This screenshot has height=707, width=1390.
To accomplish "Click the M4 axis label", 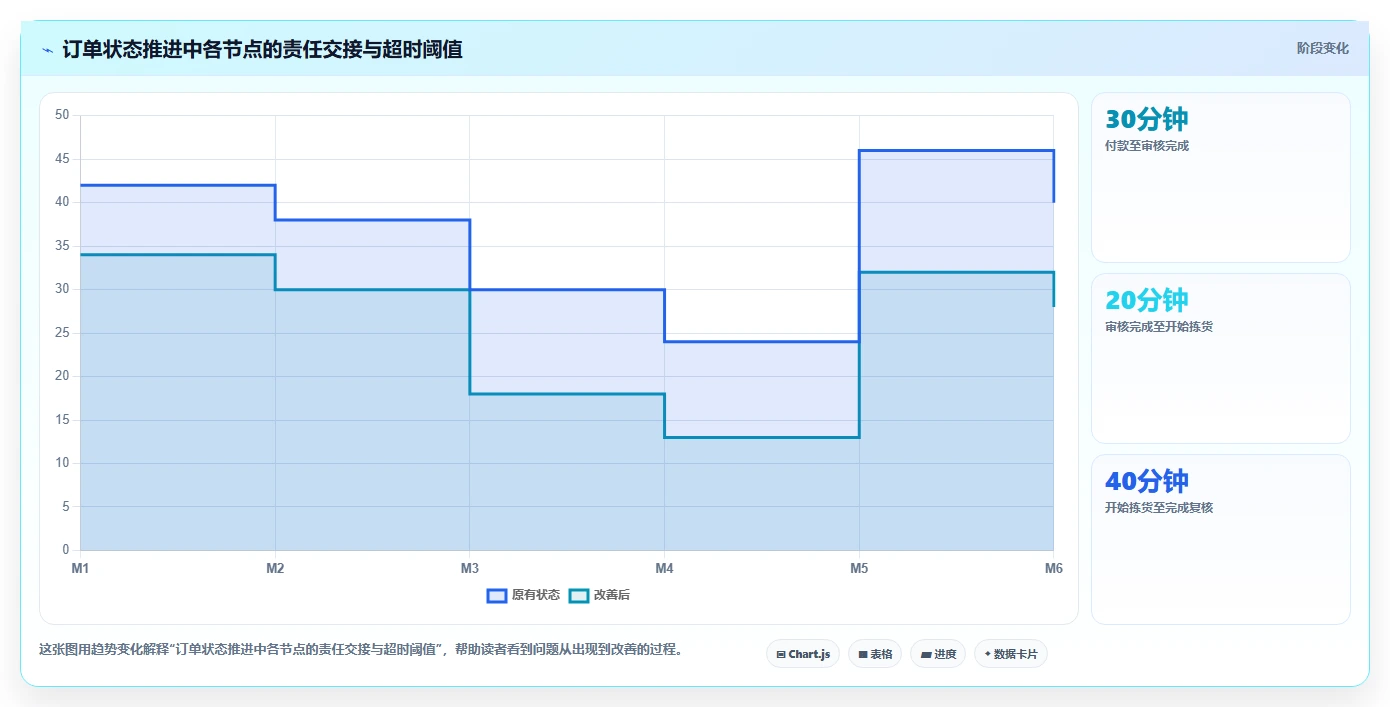I will point(664,568).
